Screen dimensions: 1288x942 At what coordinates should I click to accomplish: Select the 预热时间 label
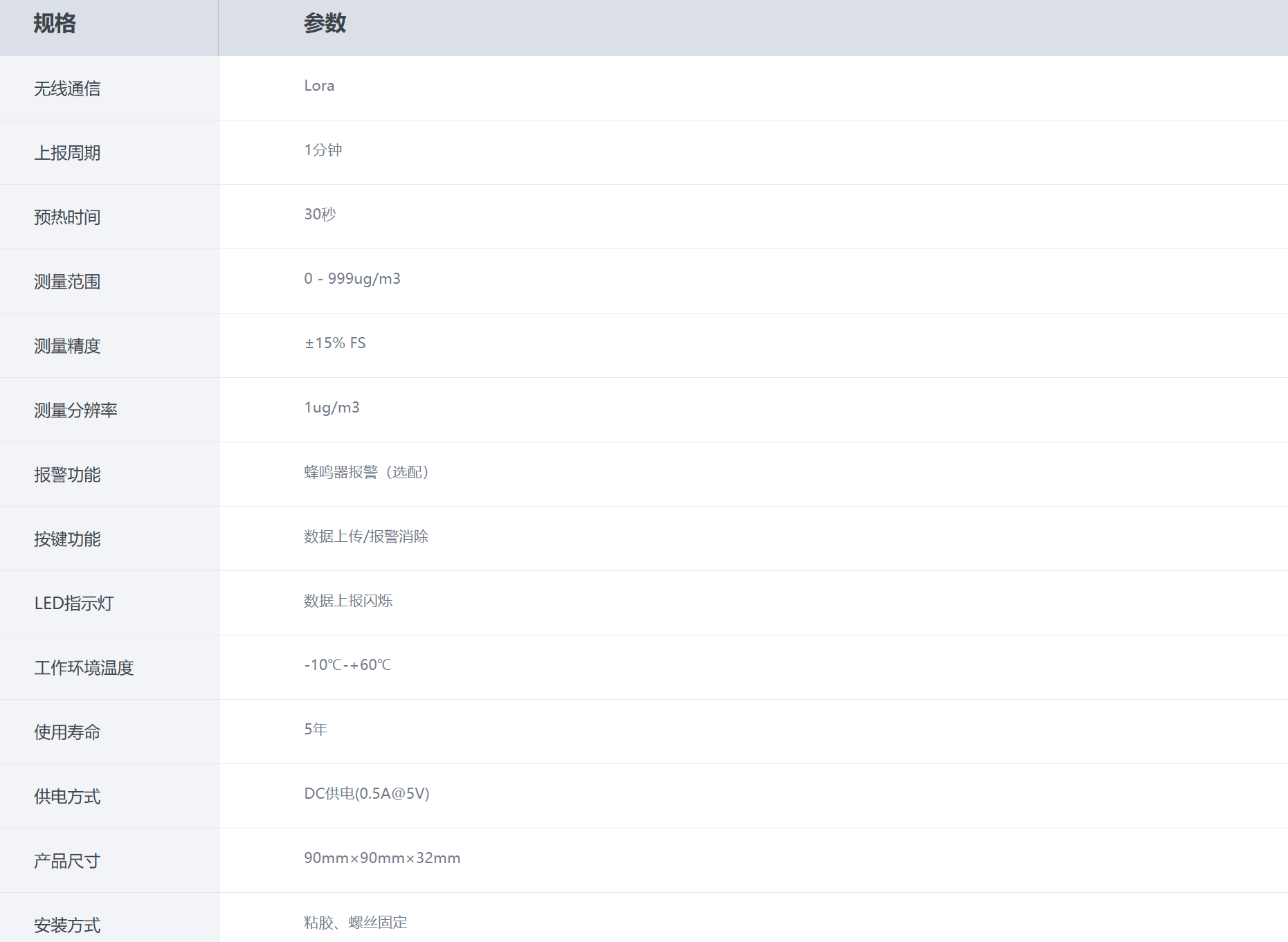(x=67, y=217)
